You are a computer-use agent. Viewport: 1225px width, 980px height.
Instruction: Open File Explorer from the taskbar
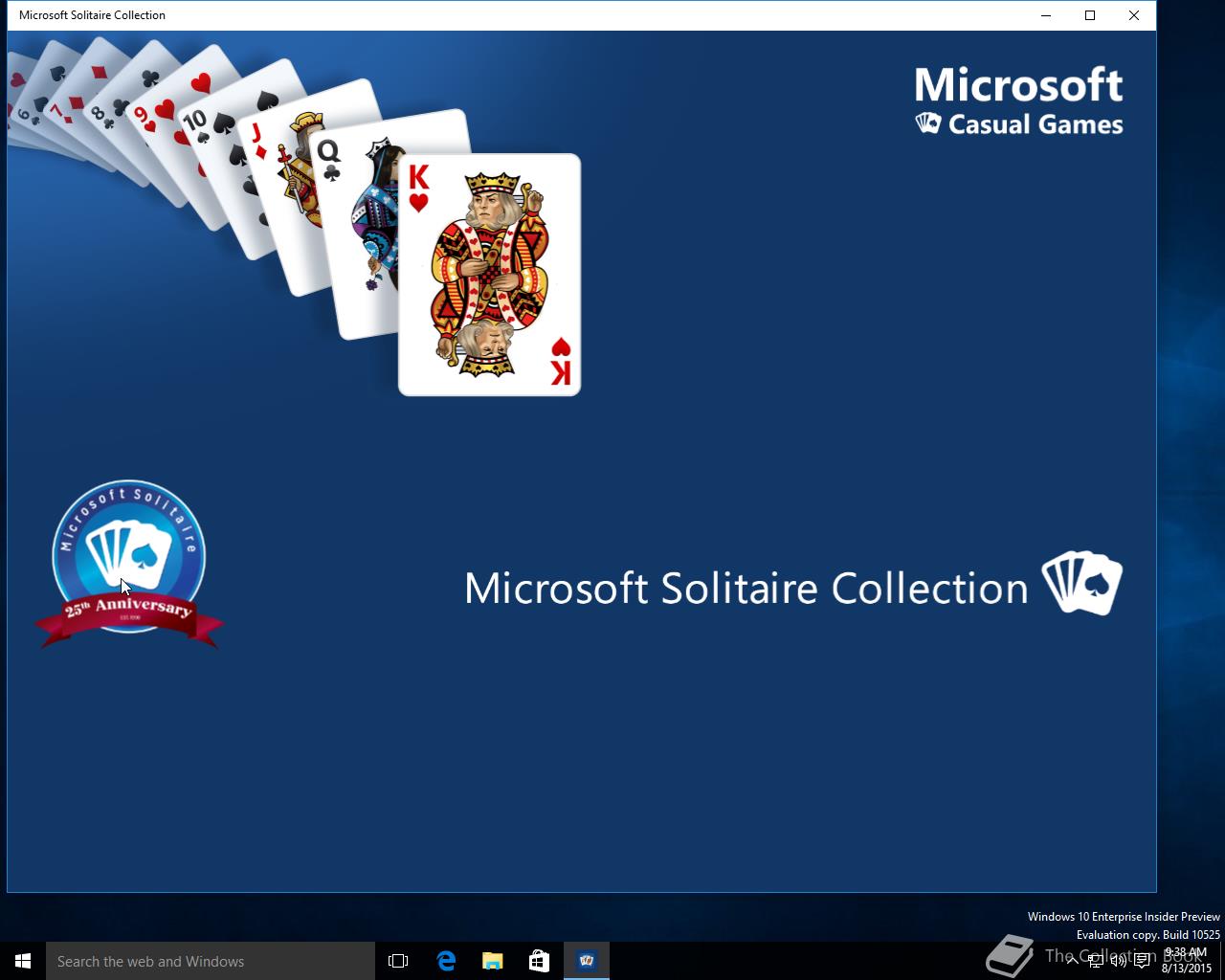click(492, 961)
